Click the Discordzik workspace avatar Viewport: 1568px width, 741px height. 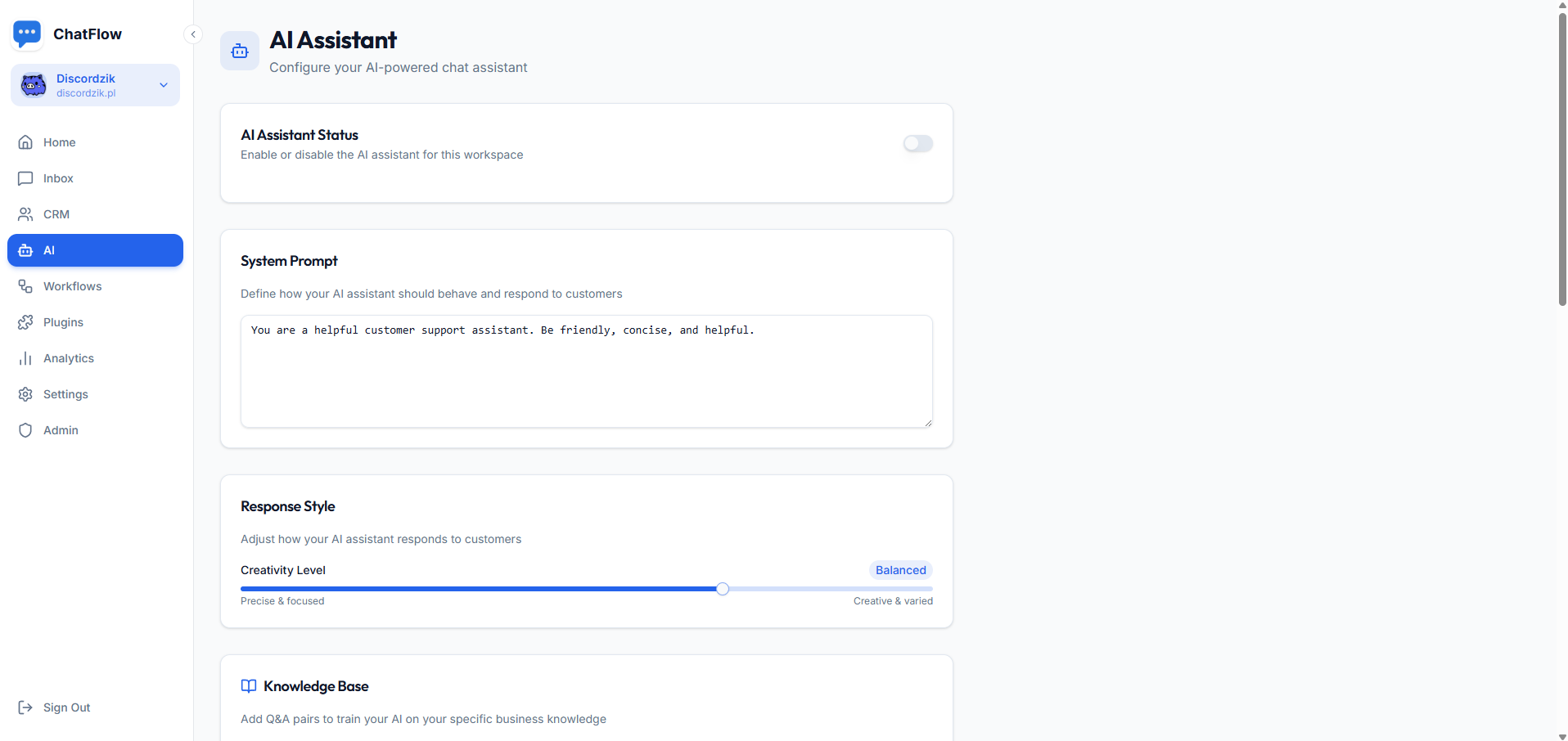pos(34,85)
